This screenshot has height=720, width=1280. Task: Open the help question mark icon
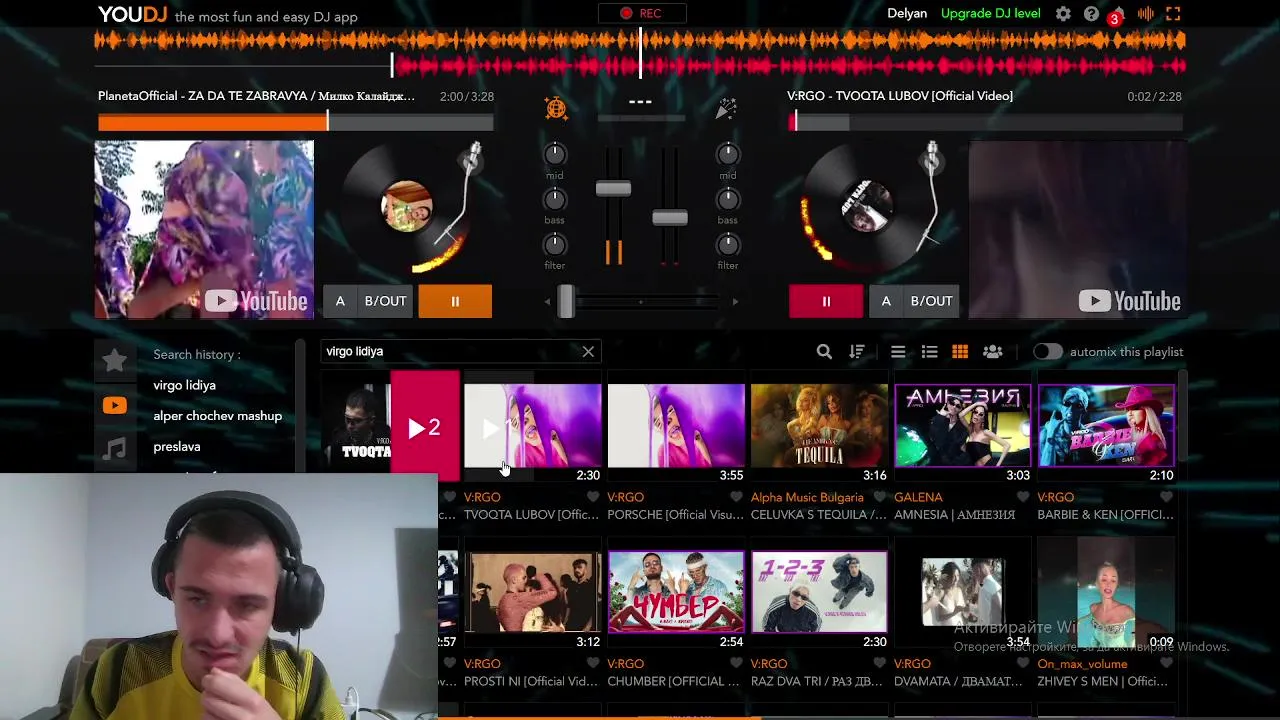click(x=1091, y=14)
